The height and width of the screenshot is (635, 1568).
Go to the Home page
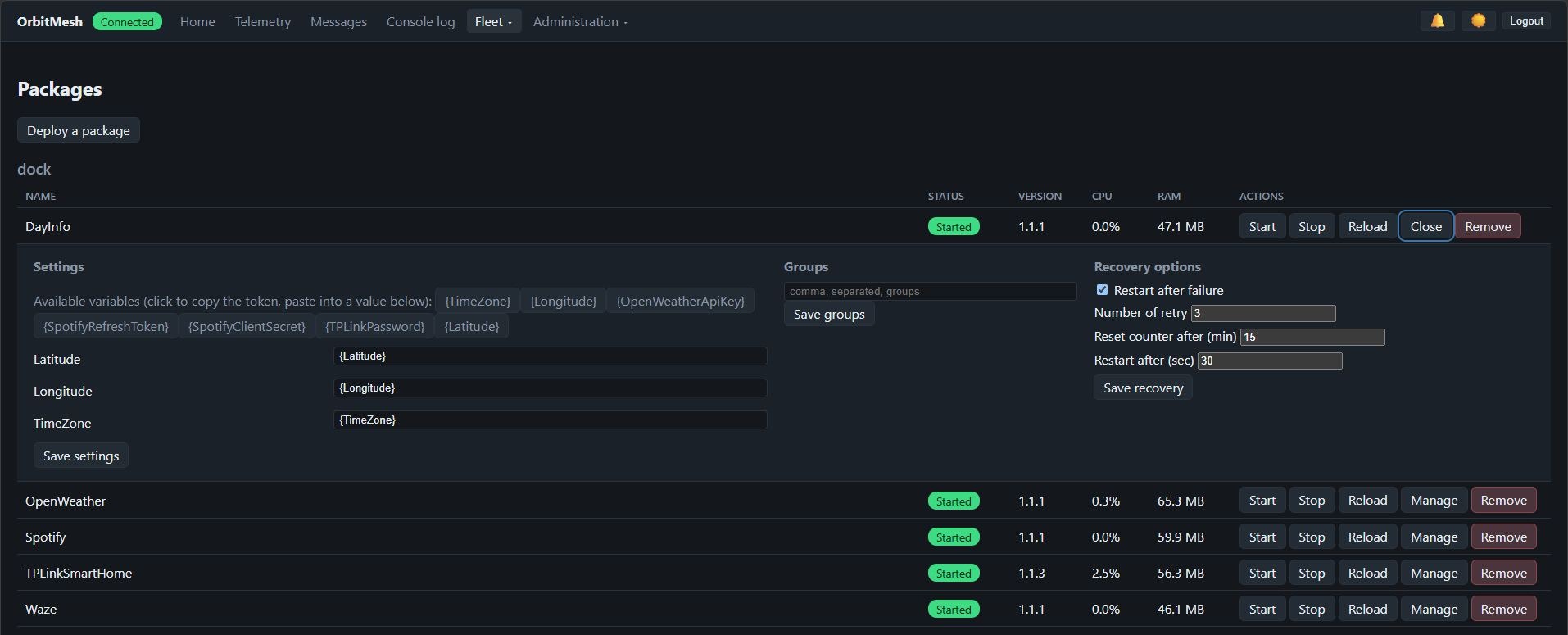[197, 21]
